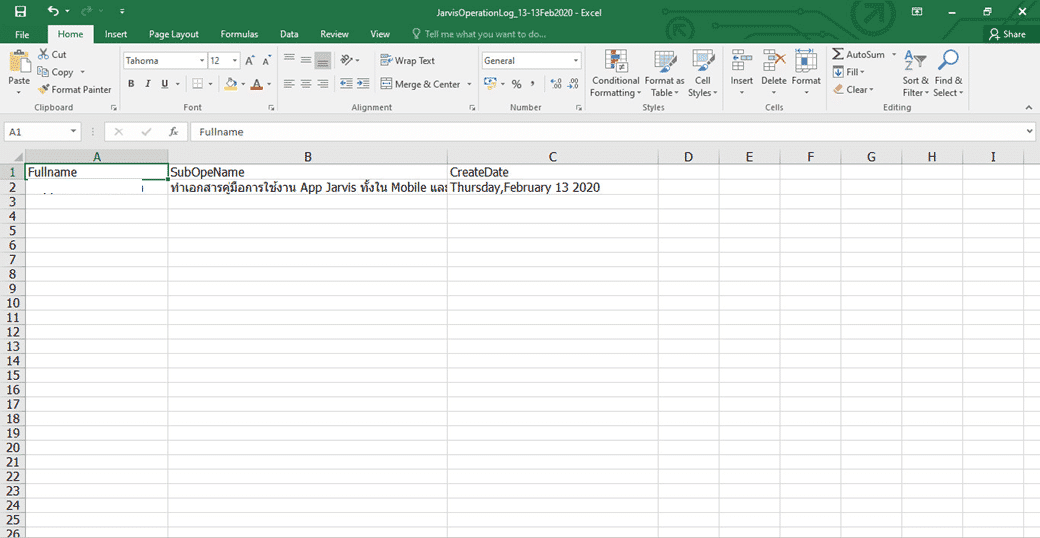The width and height of the screenshot is (1040, 538).
Task: Click the Sort & Filter icon
Action: [x=915, y=73]
